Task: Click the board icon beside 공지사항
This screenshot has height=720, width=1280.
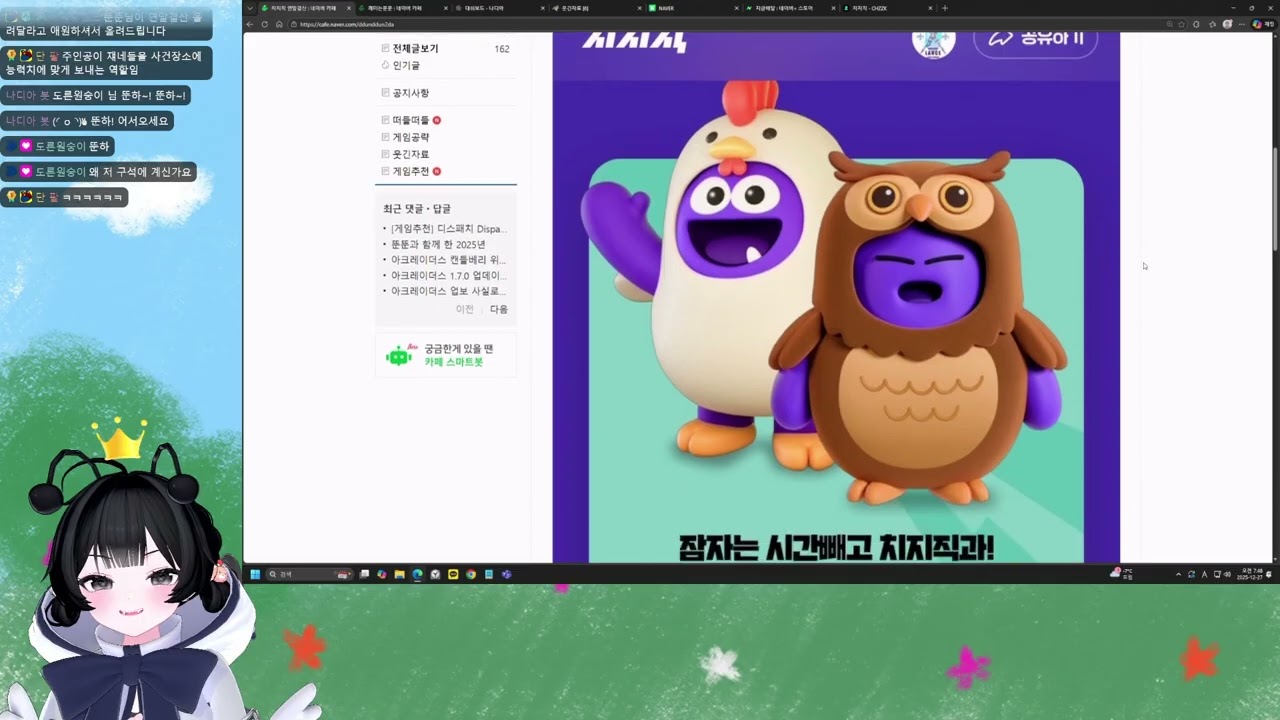Action: point(385,93)
